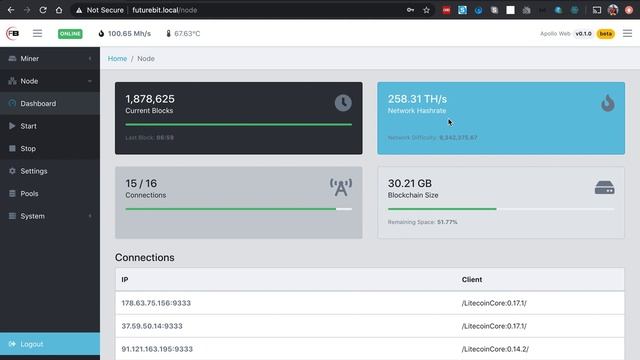The image size is (640, 360).
Task: Bookmark the page with the star icon
Action: (426, 10)
